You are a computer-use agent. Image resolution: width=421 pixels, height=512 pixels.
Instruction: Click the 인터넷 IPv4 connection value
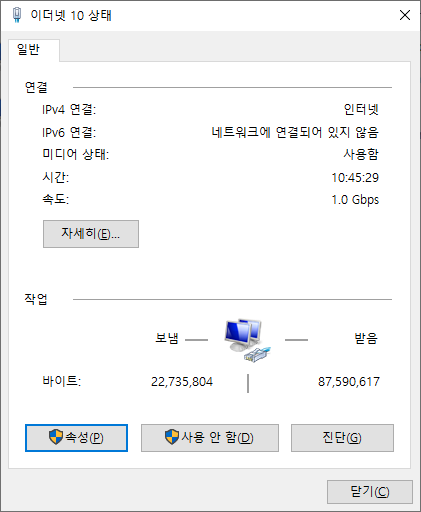361,109
